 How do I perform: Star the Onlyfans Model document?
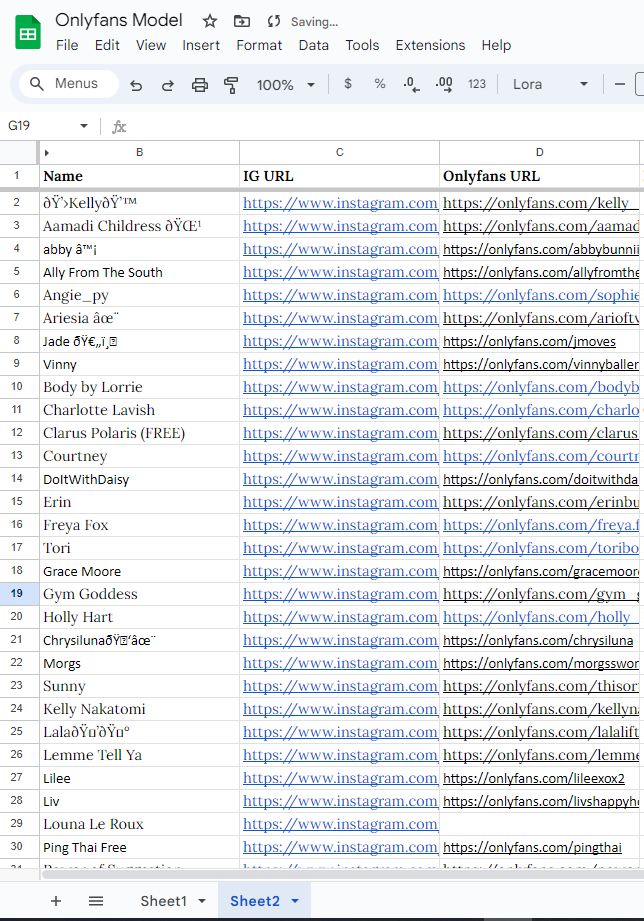click(210, 22)
